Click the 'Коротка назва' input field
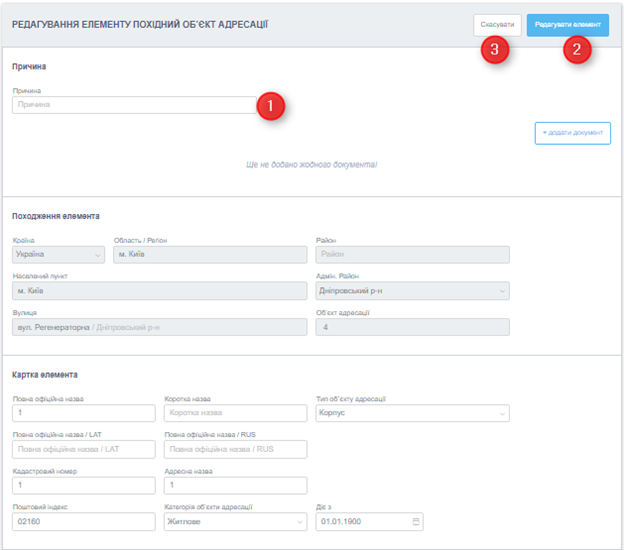The width and height of the screenshot is (624, 550). 235,413
